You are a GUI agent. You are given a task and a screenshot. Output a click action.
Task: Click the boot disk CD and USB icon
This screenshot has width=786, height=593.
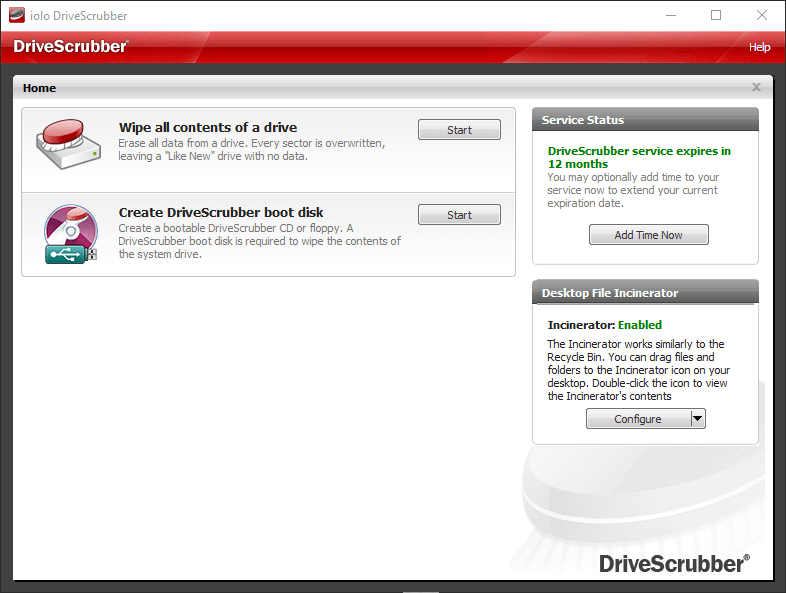(71, 234)
